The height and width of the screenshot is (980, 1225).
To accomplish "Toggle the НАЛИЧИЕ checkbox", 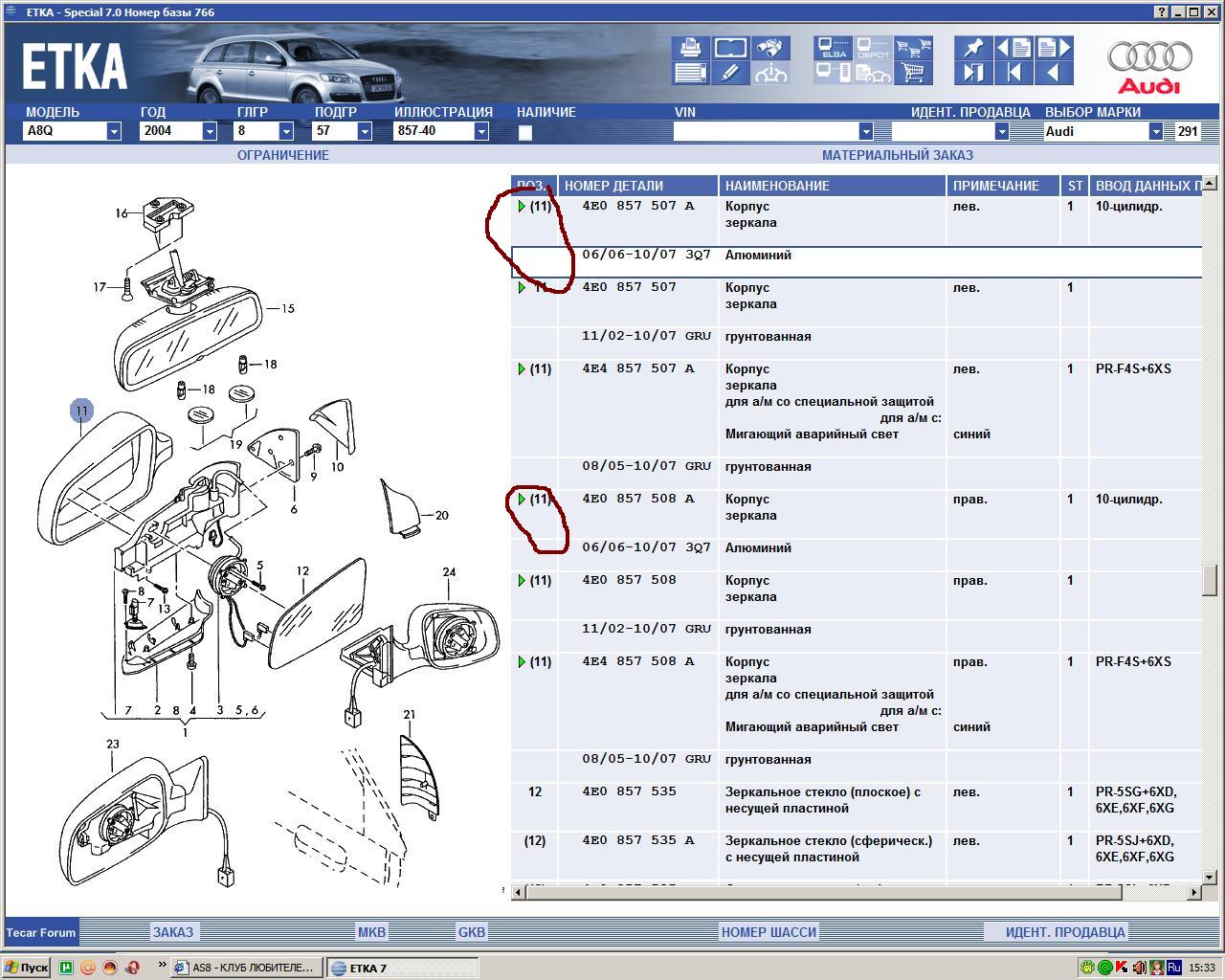I will [x=524, y=133].
